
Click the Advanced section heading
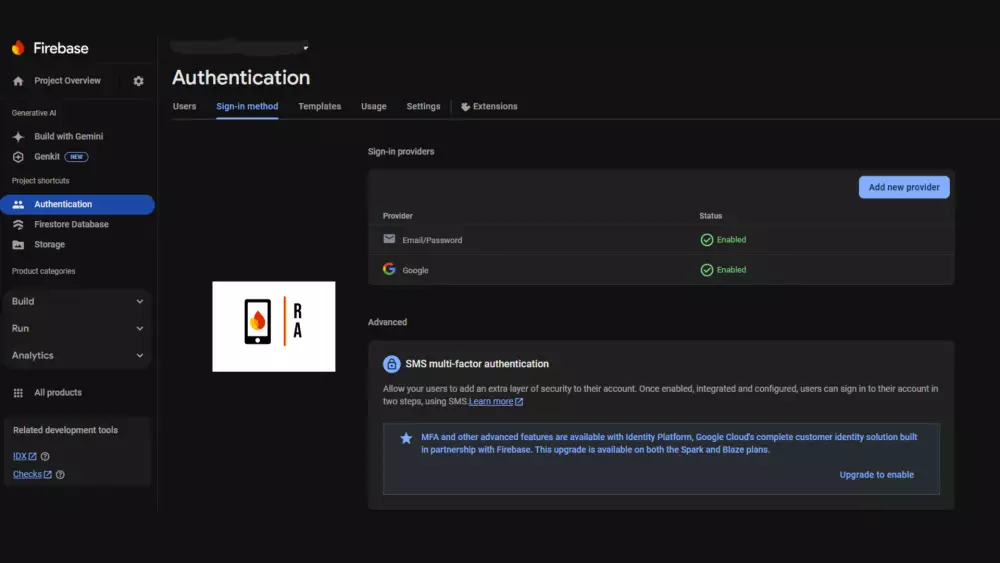pos(387,322)
